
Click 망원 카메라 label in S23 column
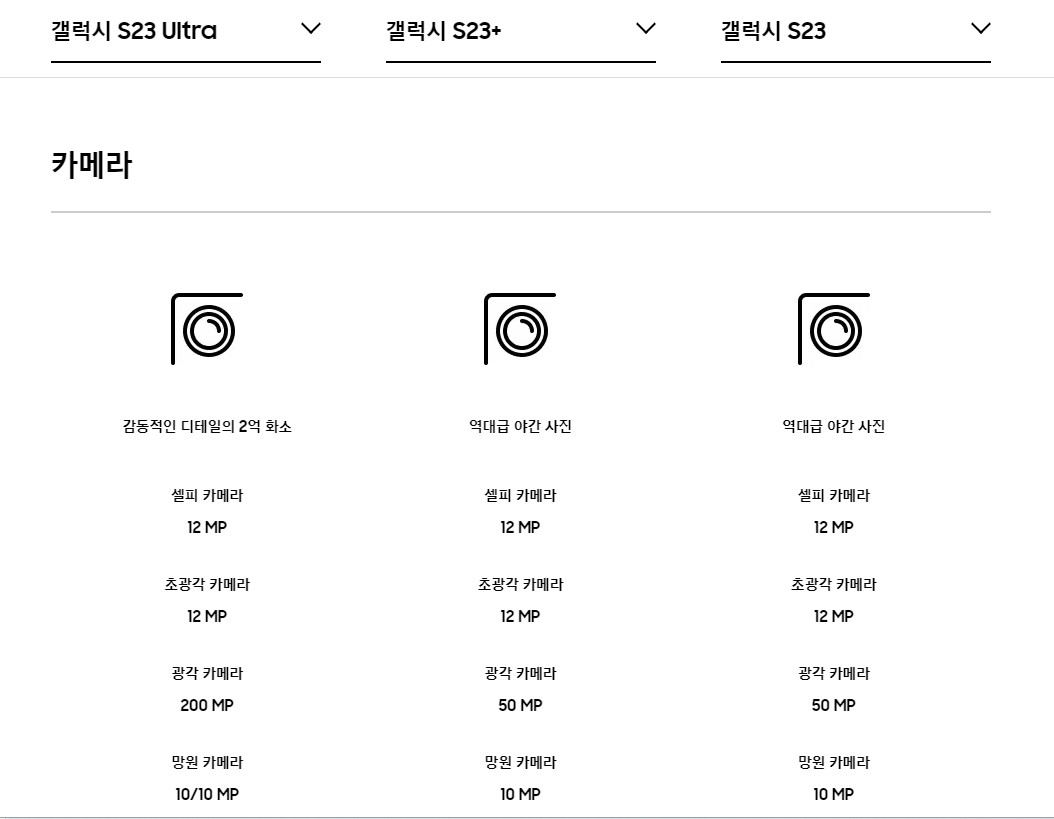[834, 763]
